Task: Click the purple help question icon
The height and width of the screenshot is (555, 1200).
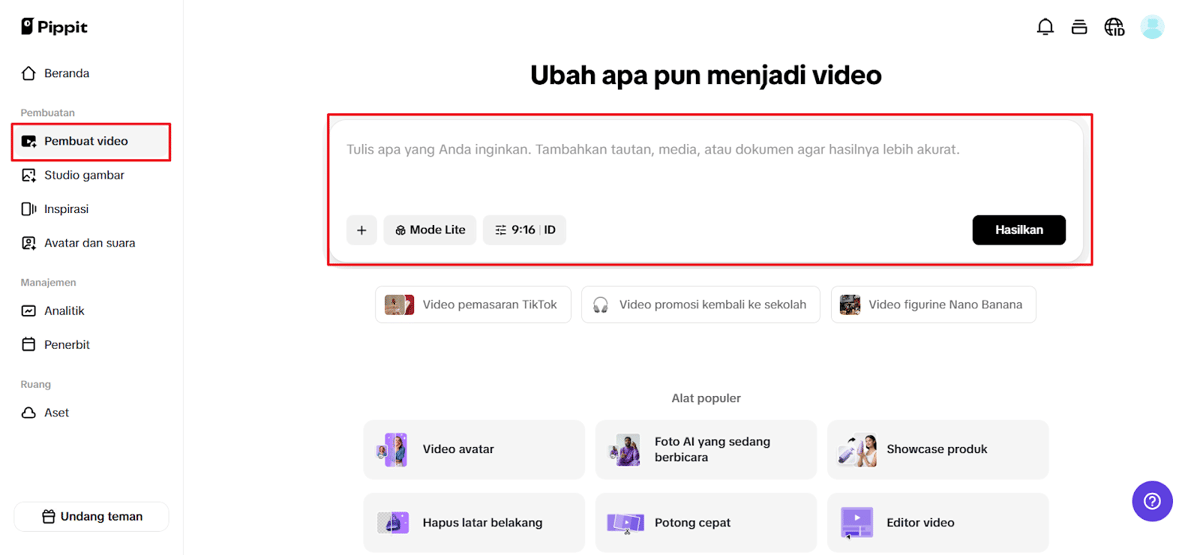Action: pos(1152,501)
